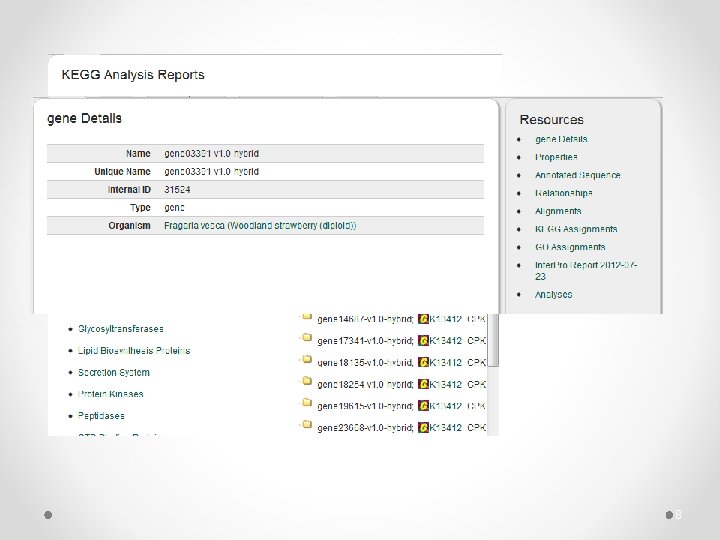Open K13412 link in gene17341 row

pyautogui.click(x=445, y=341)
